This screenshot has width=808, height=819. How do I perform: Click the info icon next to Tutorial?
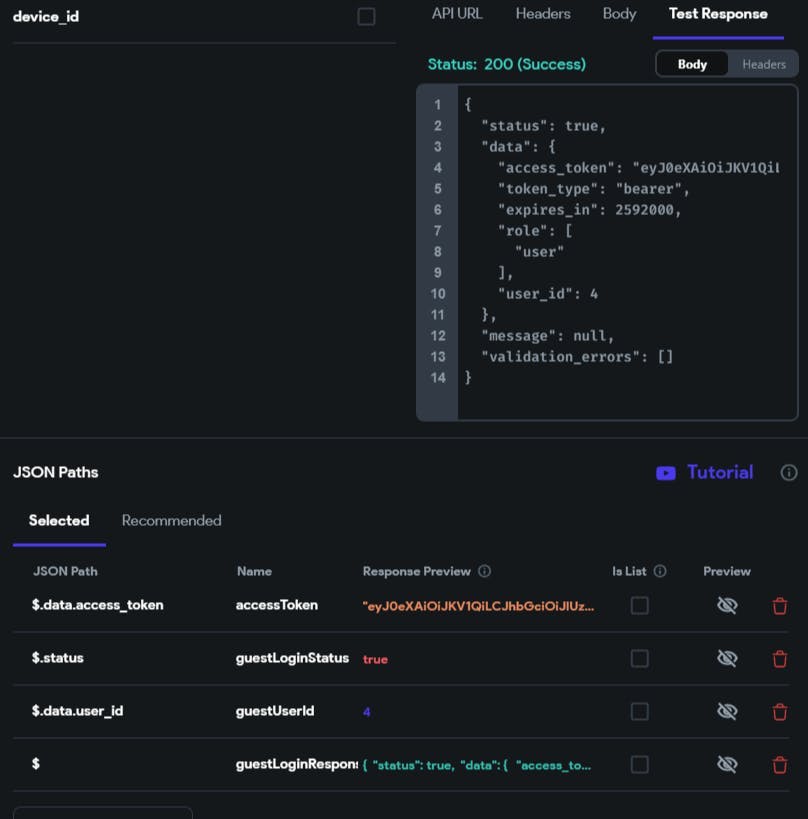click(x=789, y=473)
